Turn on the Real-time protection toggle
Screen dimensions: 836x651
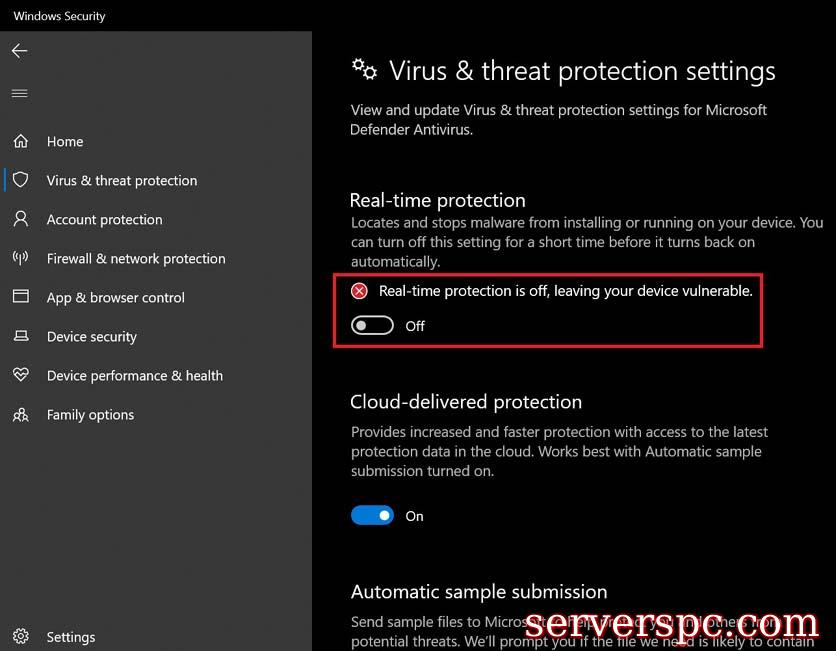click(372, 326)
